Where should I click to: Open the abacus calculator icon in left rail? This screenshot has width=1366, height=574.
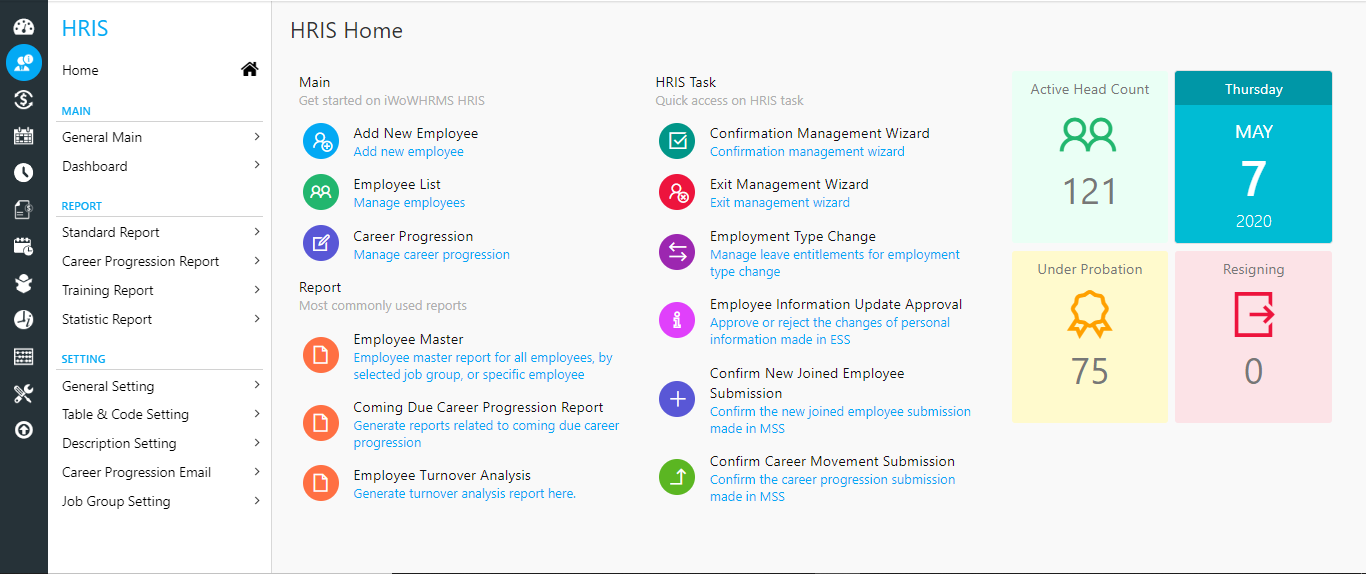(24, 357)
